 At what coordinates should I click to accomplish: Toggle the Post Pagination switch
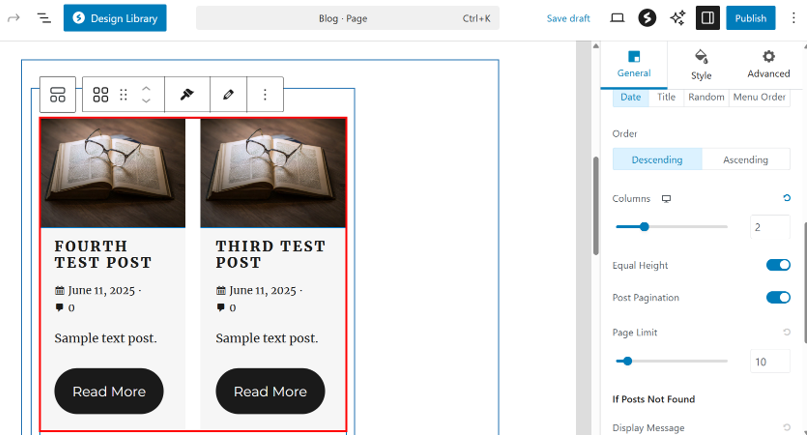tap(778, 298)
